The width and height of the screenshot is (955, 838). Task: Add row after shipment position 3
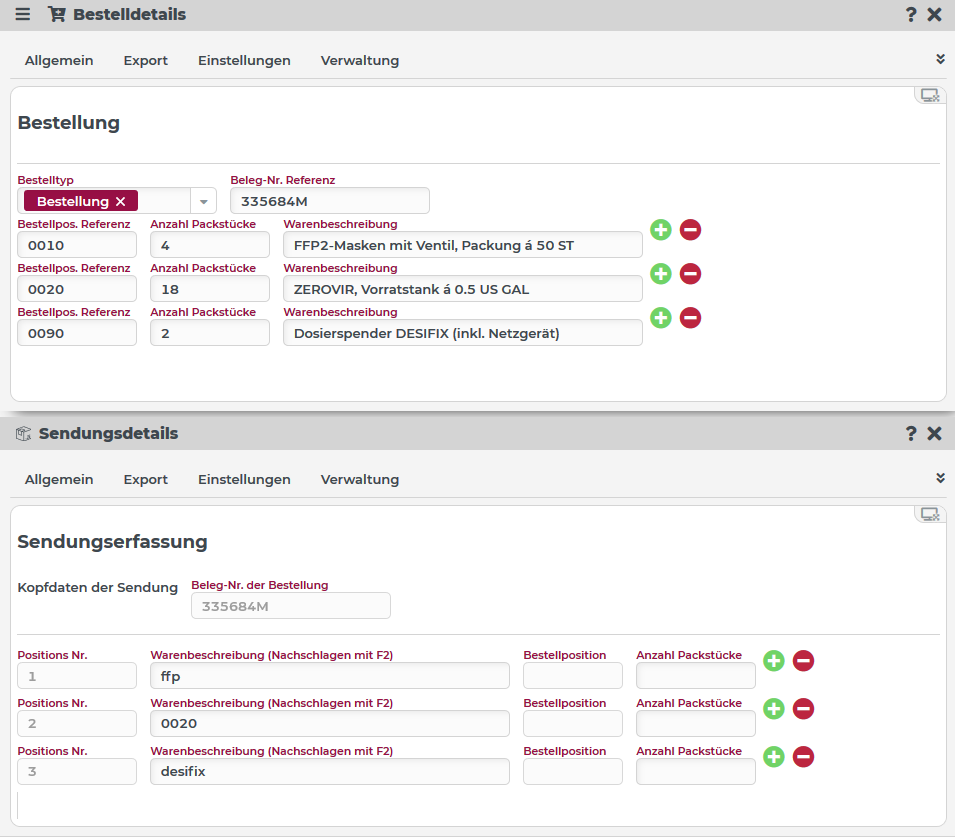773,757
